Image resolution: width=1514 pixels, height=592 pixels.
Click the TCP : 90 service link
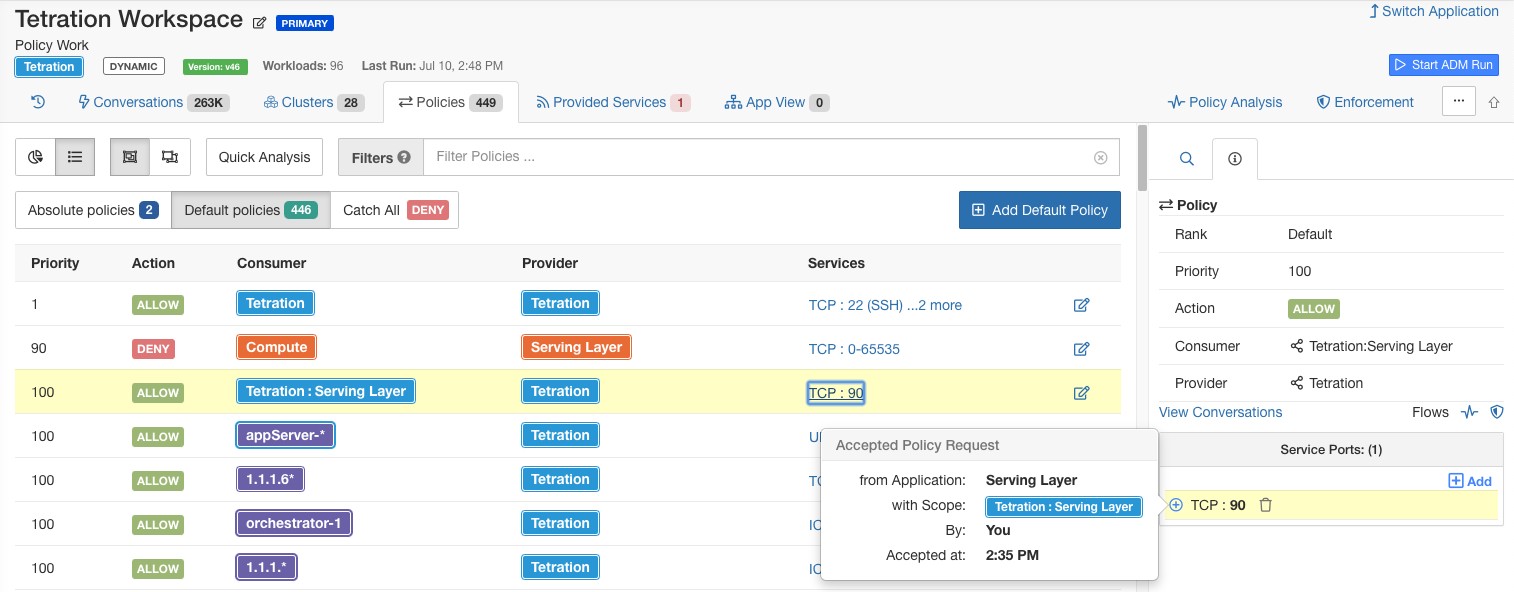(836, 393)
